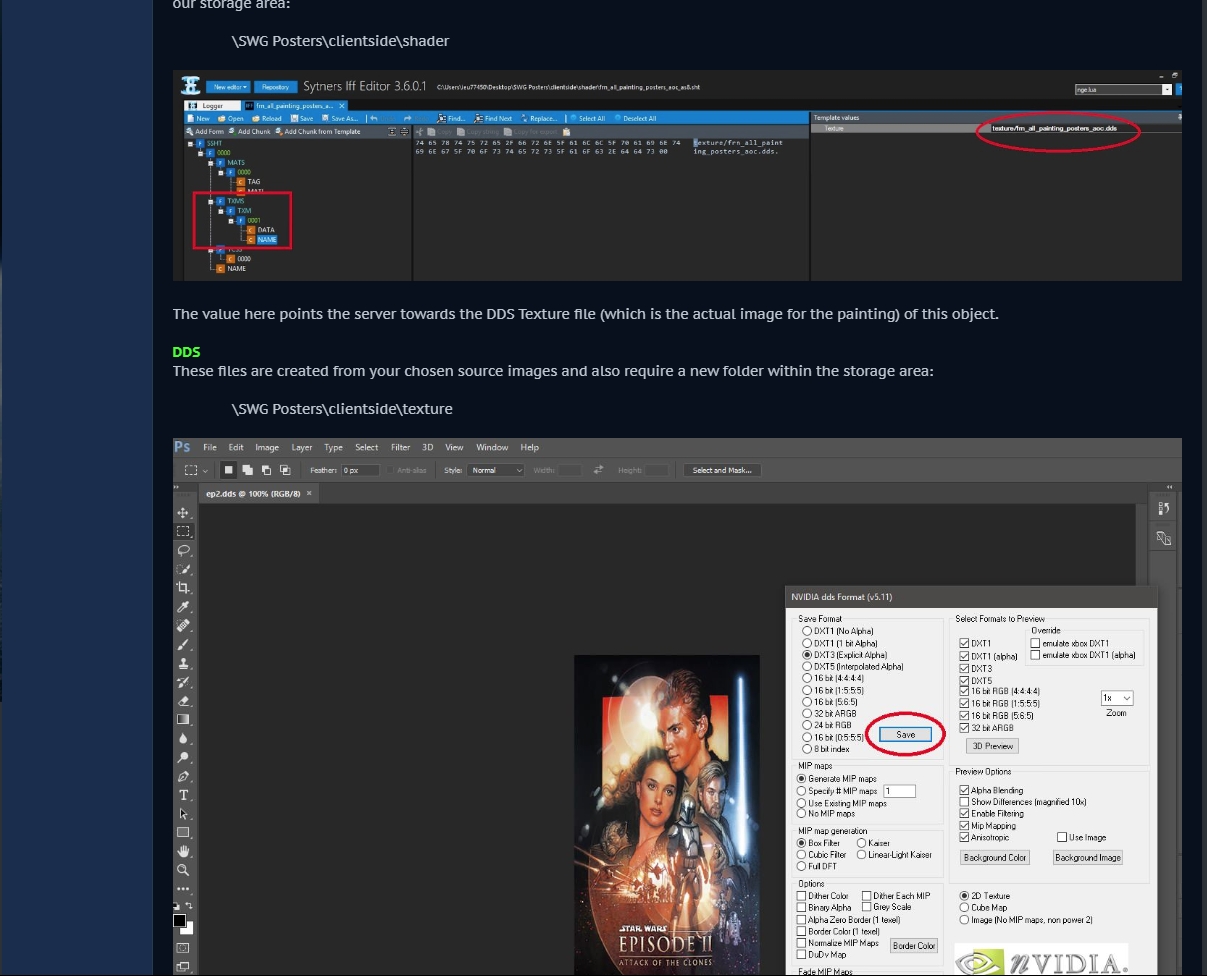Screen dimensions: 1207x976
Task: Toggle Quick Mask mode icon
Action: [x=183, y=948]
